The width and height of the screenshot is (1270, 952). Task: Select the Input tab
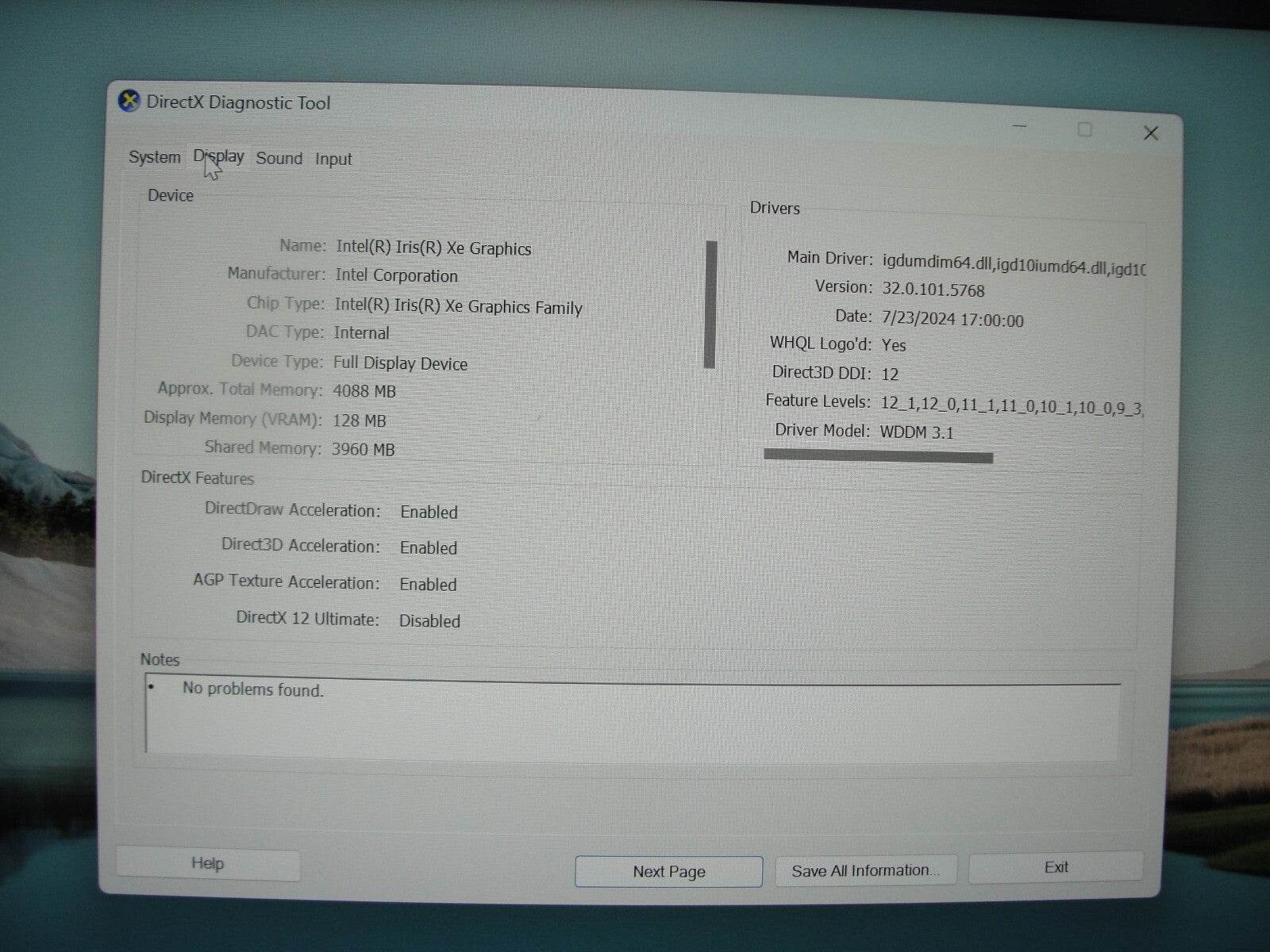click(333, 159)
